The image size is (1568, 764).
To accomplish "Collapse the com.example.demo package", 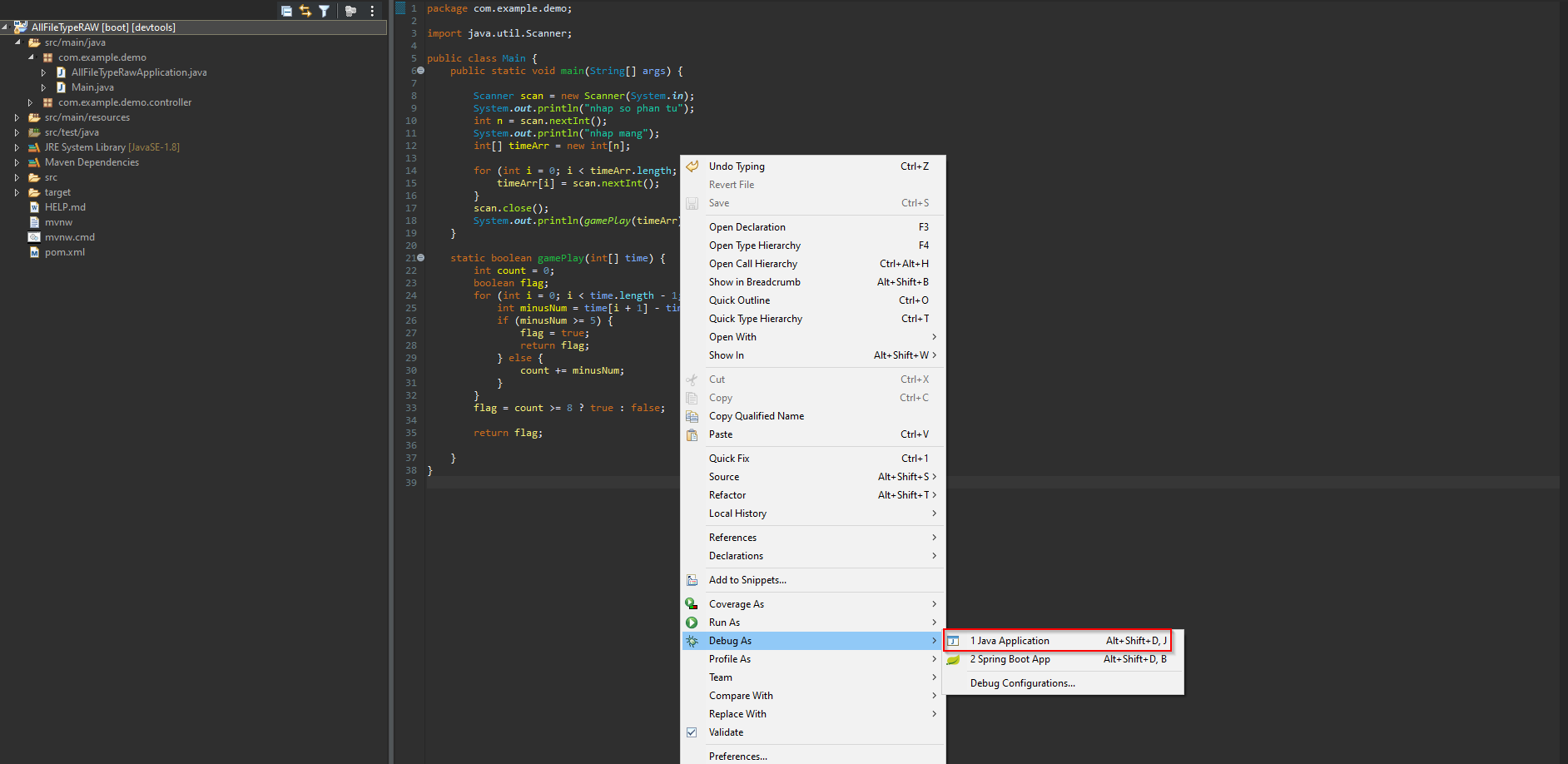I will click(x=32, y=57).
